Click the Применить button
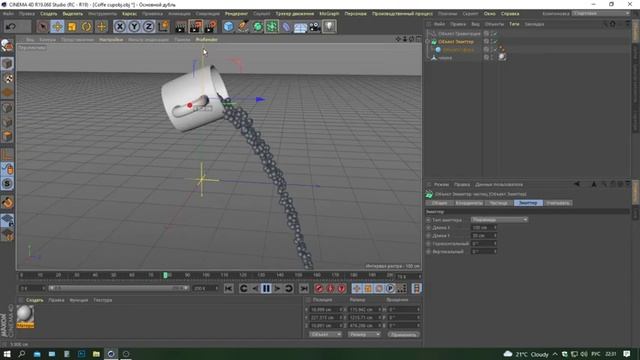The width and height of the screenshot is (640, 360). pos(403,334)
